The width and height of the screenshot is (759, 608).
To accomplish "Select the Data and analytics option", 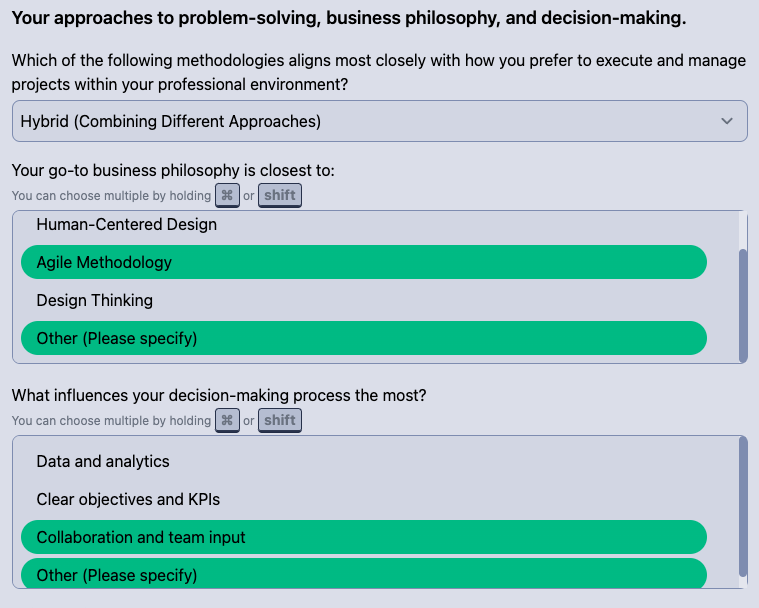I will tap(103, 462).
